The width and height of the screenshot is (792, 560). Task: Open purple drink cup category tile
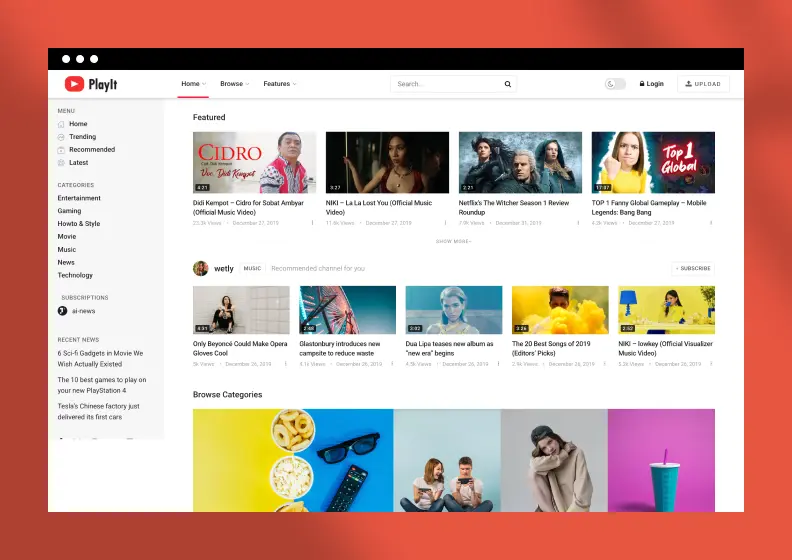(661, 461)
